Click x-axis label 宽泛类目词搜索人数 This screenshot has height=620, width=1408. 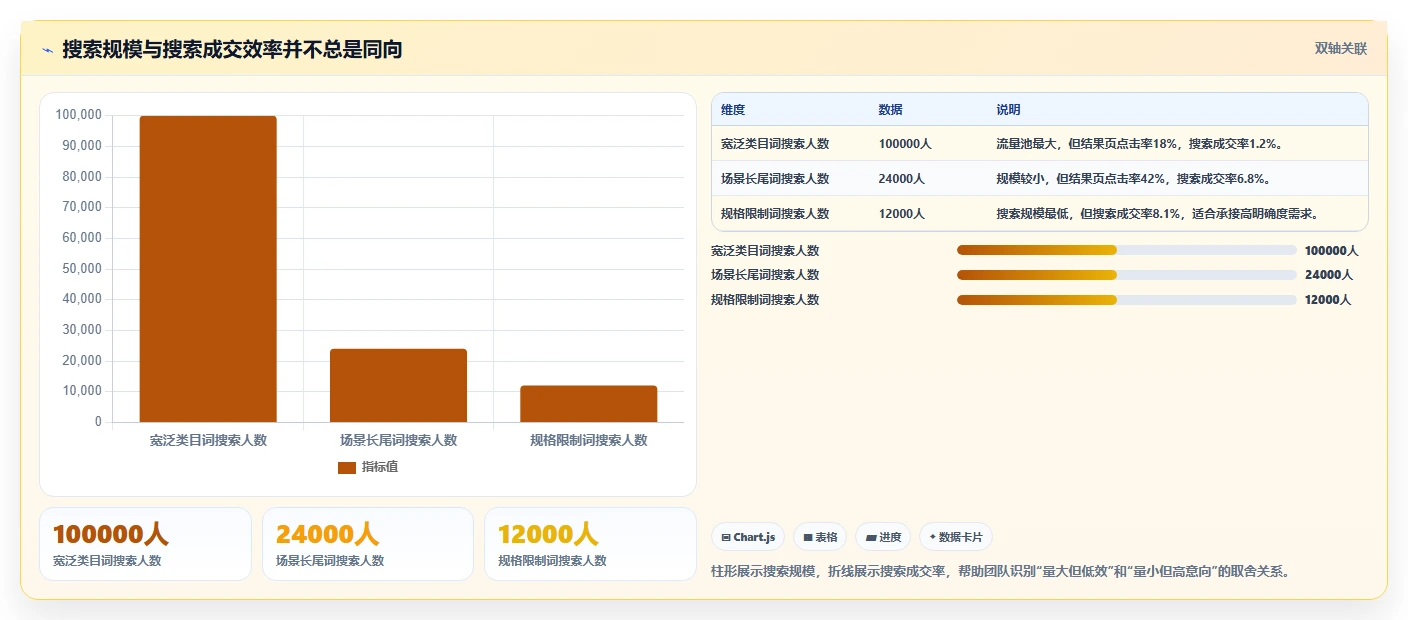pos(208,440)
